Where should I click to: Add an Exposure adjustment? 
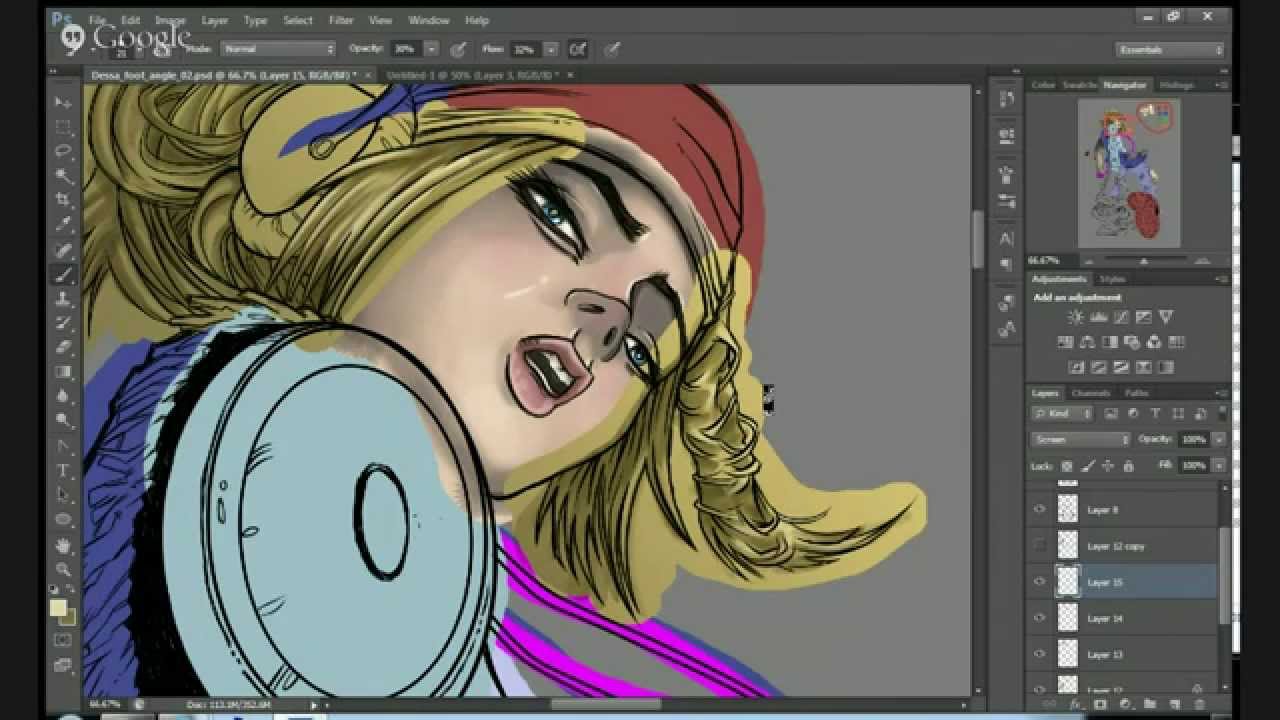click(x=1143, y=317)
